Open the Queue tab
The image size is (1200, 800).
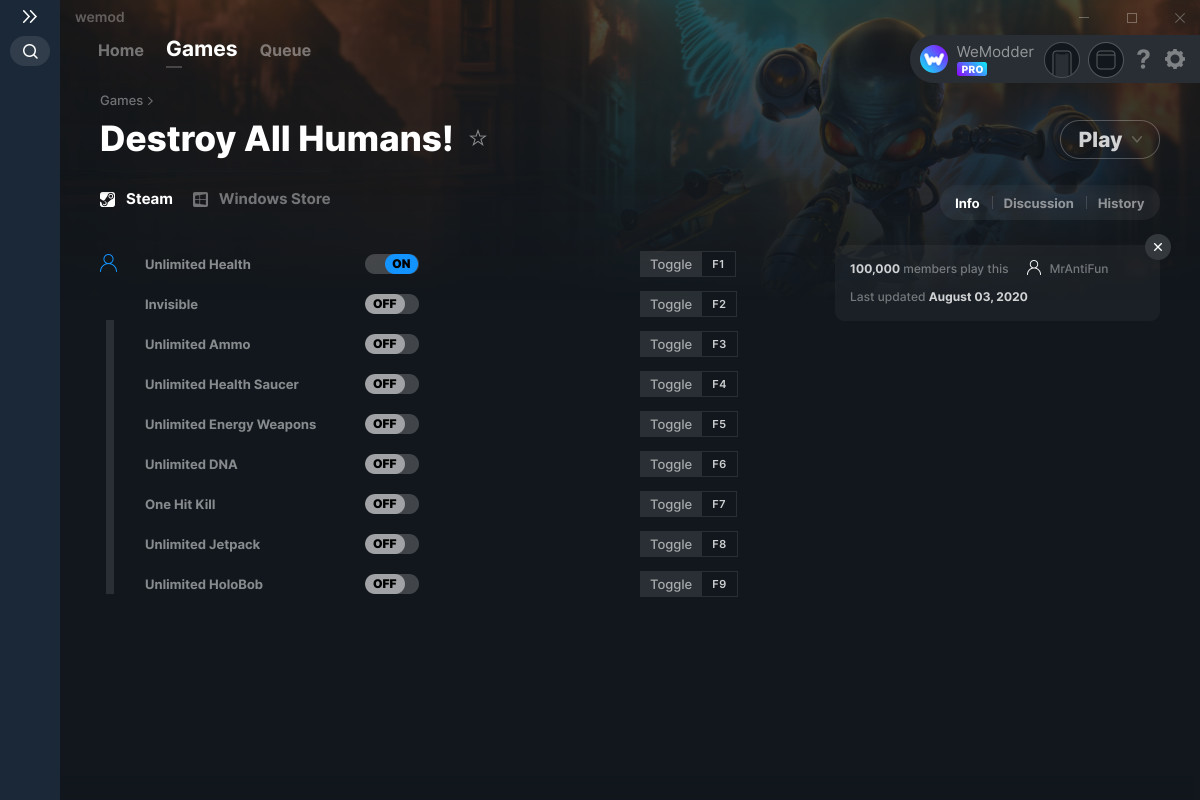click(x=285, y=50)
